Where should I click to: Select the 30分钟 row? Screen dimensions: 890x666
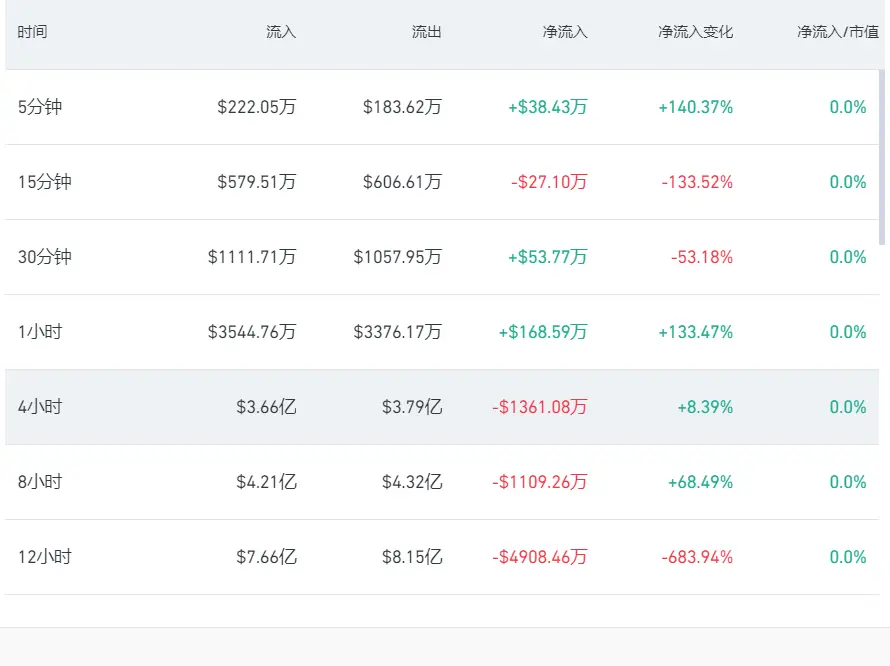[442, 257]
